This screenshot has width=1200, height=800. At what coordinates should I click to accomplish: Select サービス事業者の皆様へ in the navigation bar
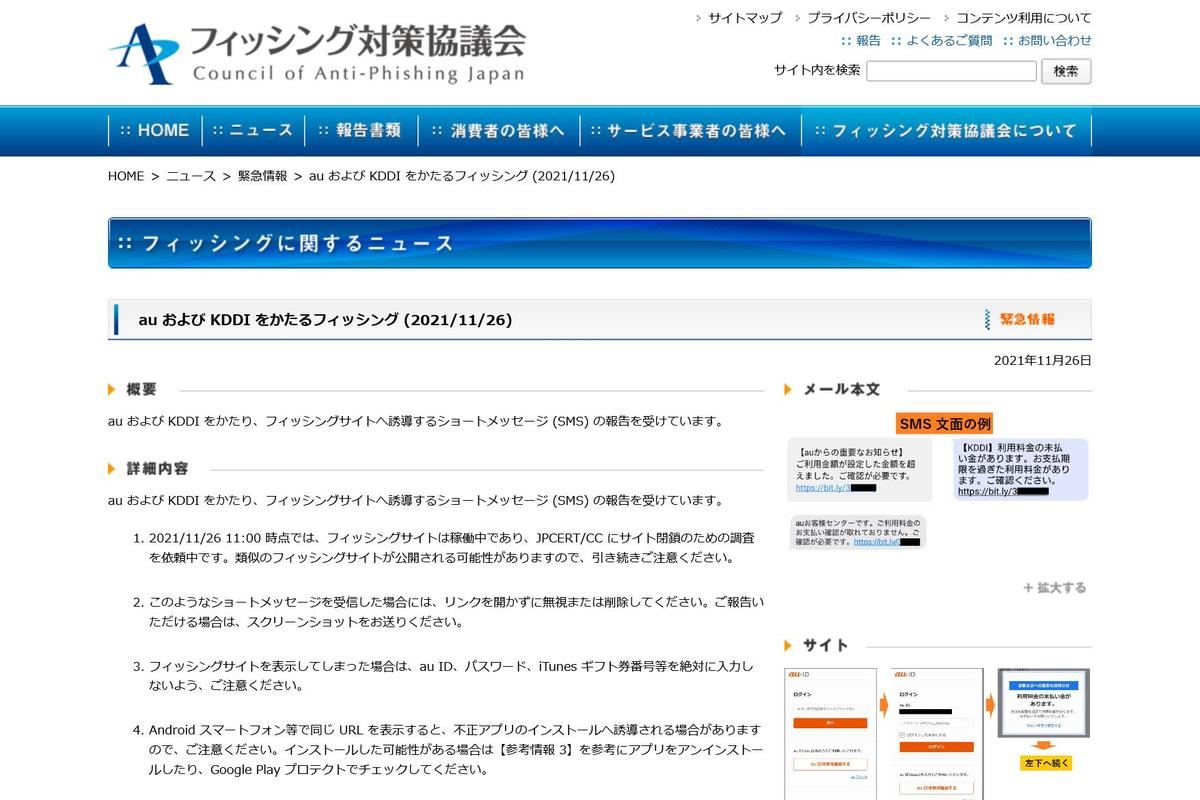(x=689, y=131)
